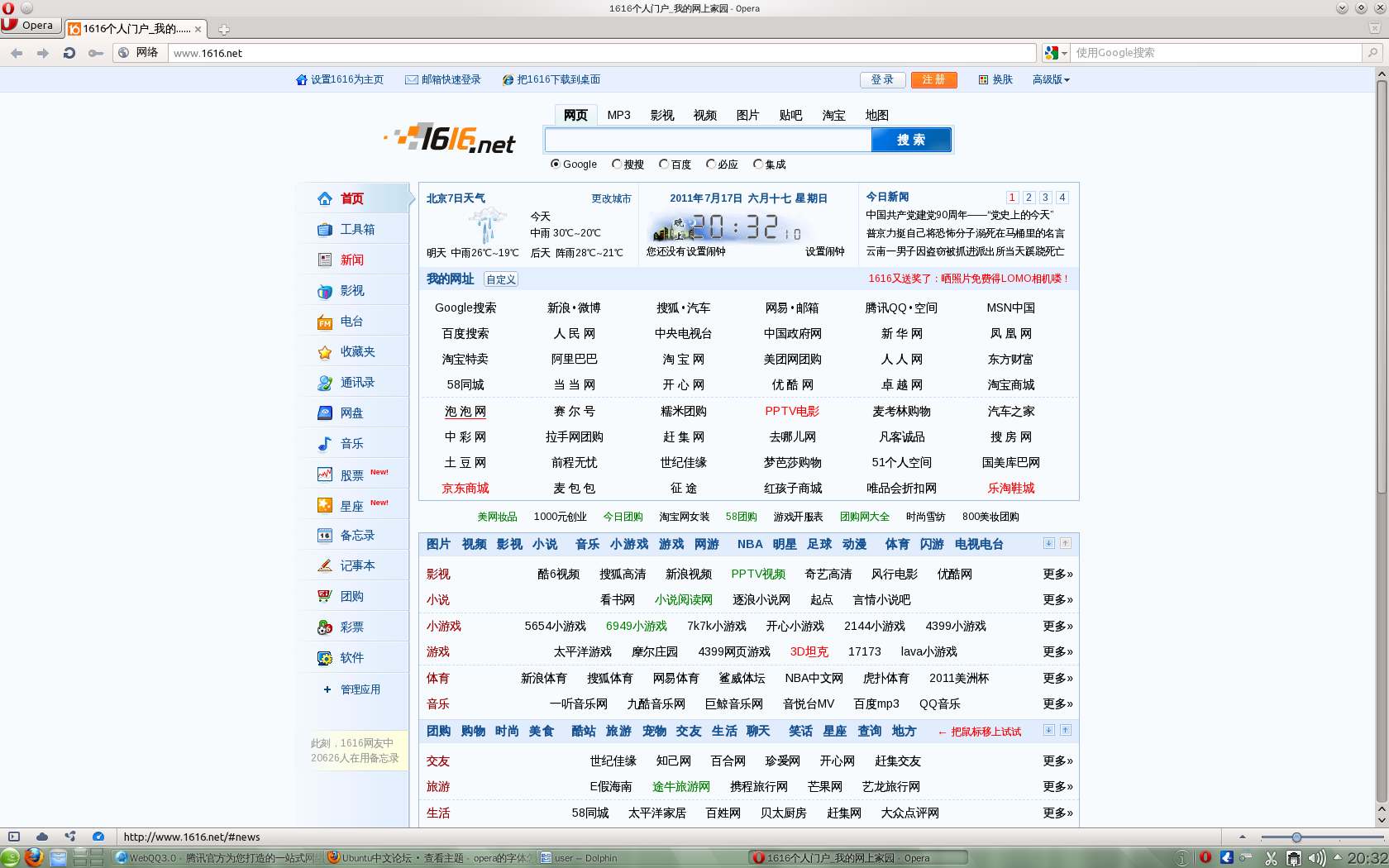
Task: Select the 百度 radio button
Action: click(x=663, y=164)
